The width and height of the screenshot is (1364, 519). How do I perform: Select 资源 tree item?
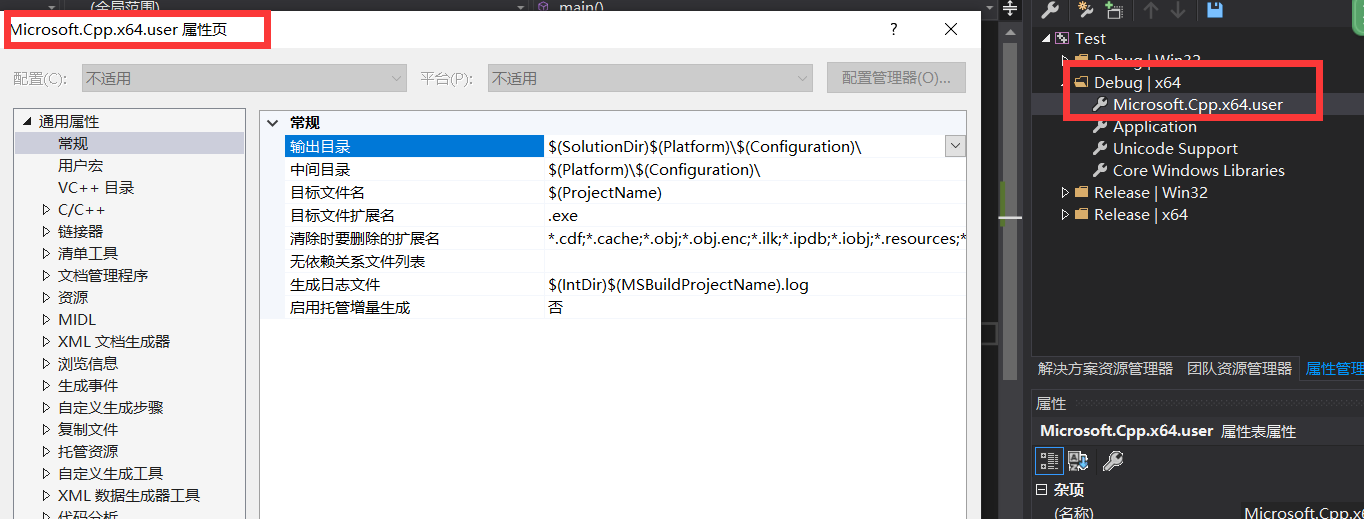[73, 298]
